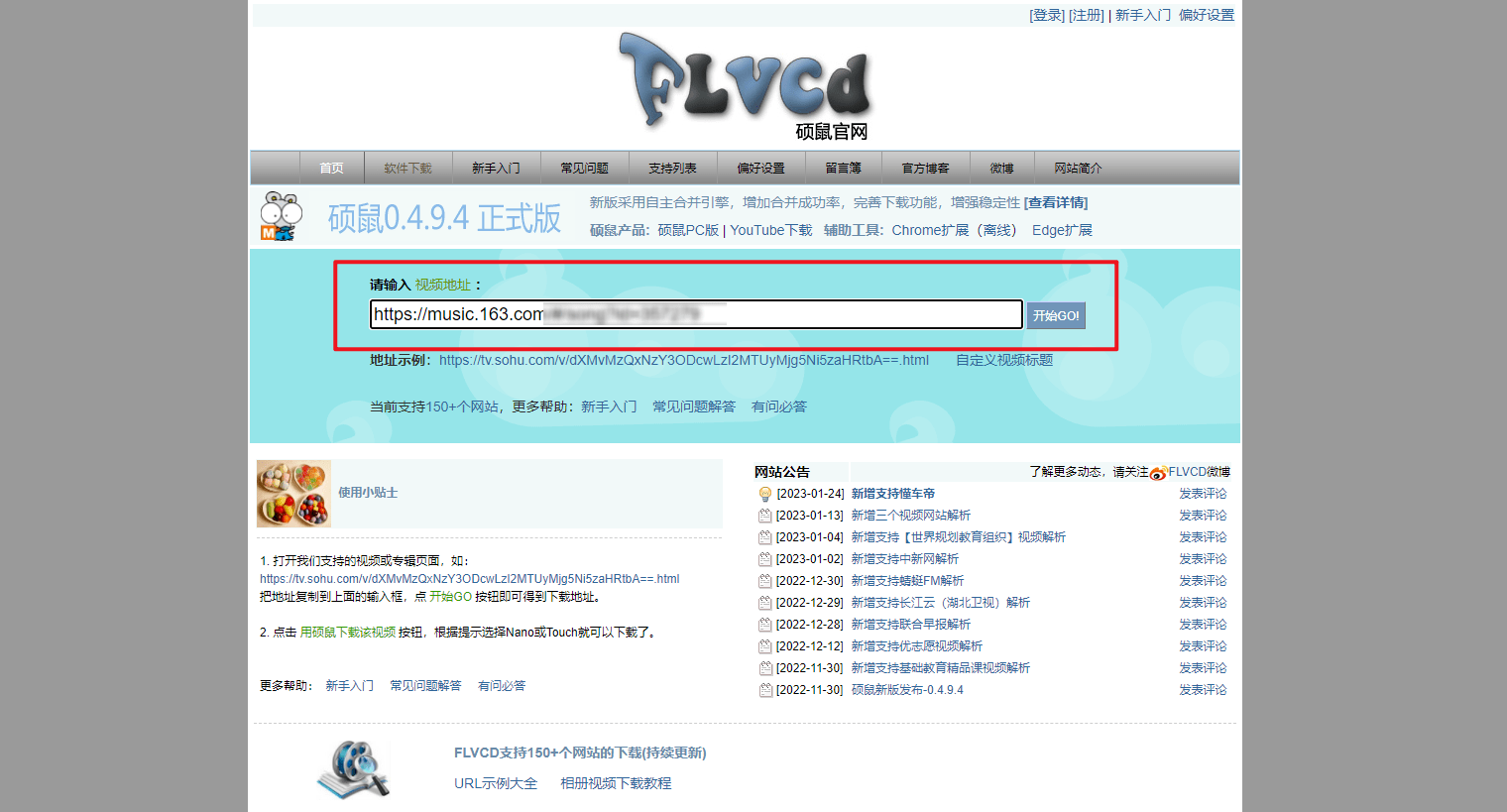The width and height of the screenshot is (1507, 812).
Task: Open announcement 新增支持基础教育精品课视频解析
Action: [941, 668]
